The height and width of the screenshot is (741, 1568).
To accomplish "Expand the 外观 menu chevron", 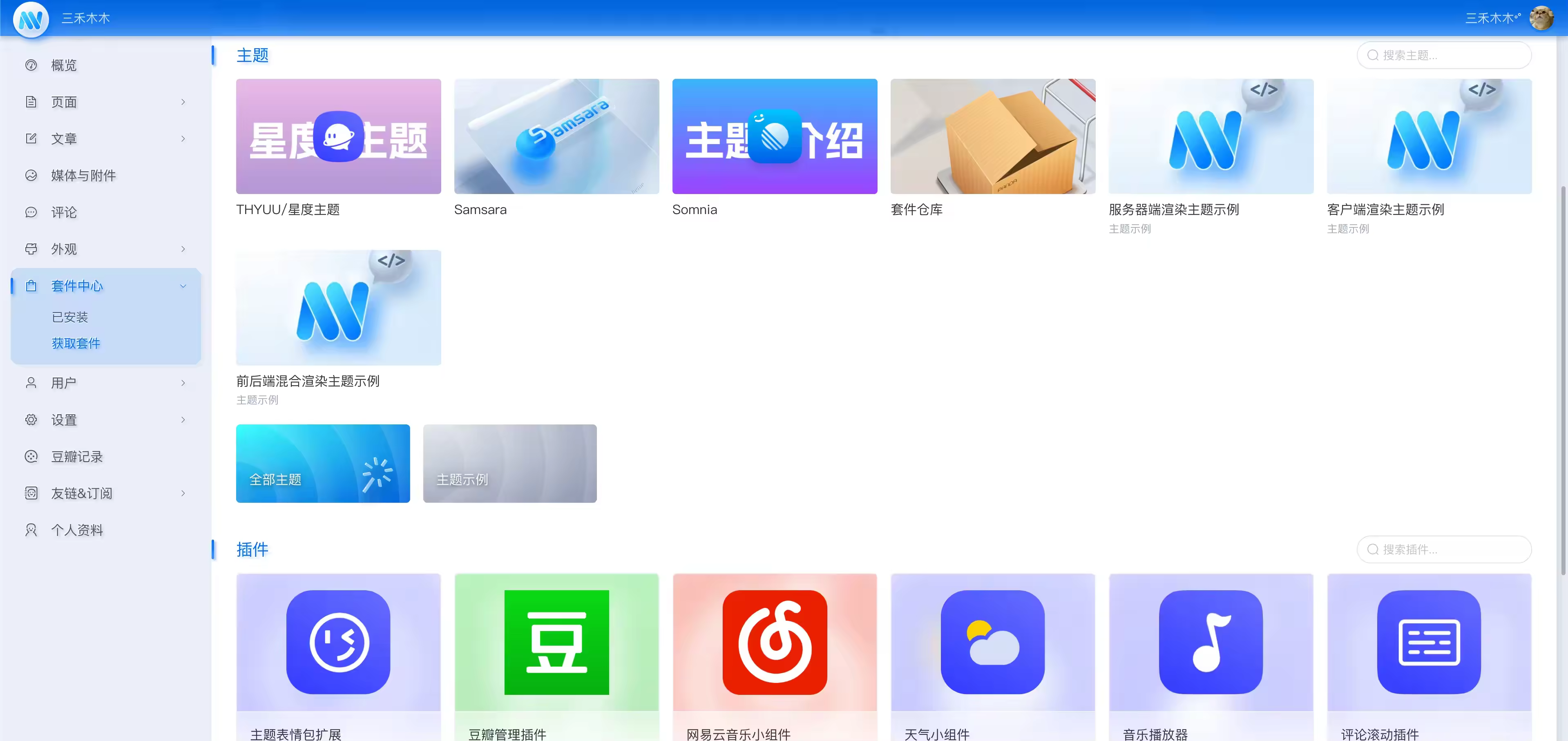I will (x=183, y=249).
